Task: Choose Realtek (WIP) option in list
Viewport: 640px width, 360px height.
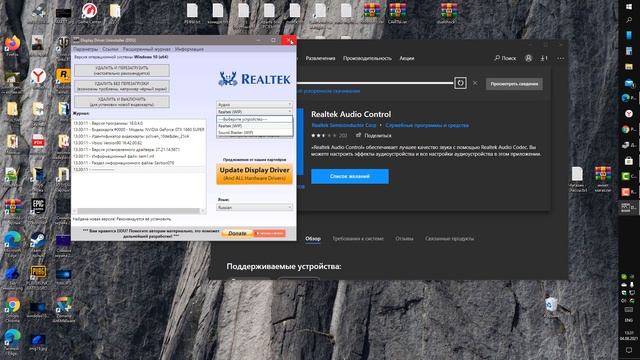Action: [254, 126]
